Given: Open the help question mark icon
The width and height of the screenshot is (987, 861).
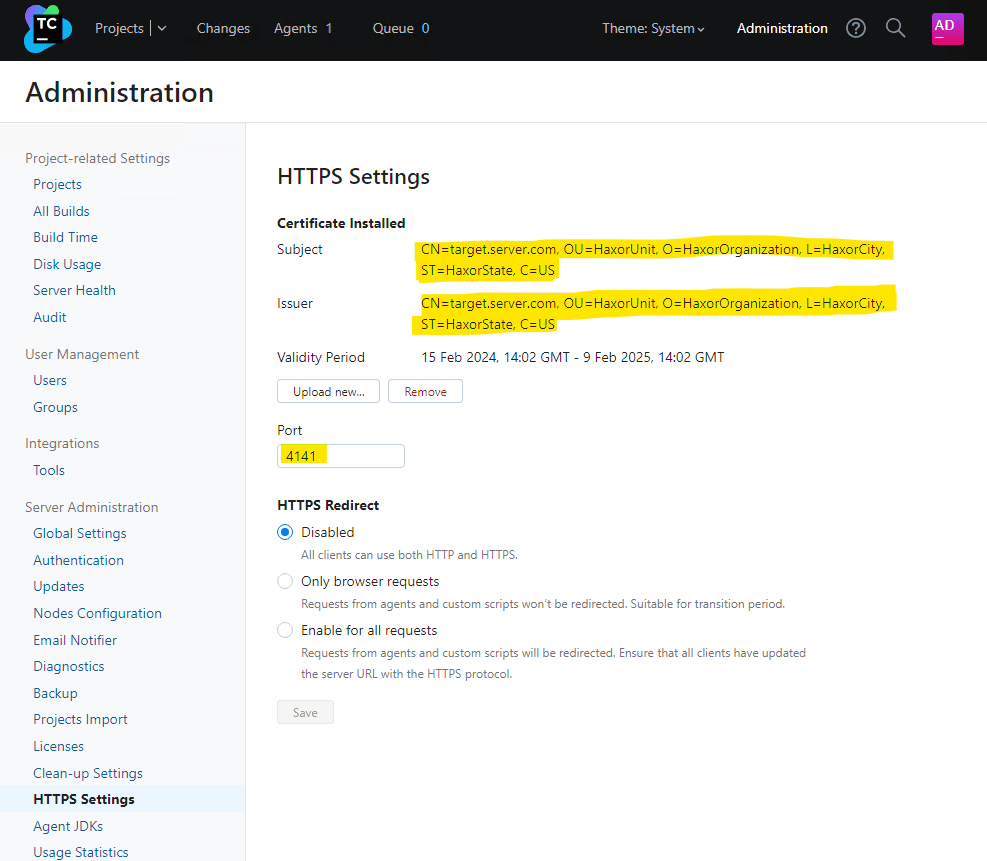Looking at the screenshot, I should (x=856, y=29).
